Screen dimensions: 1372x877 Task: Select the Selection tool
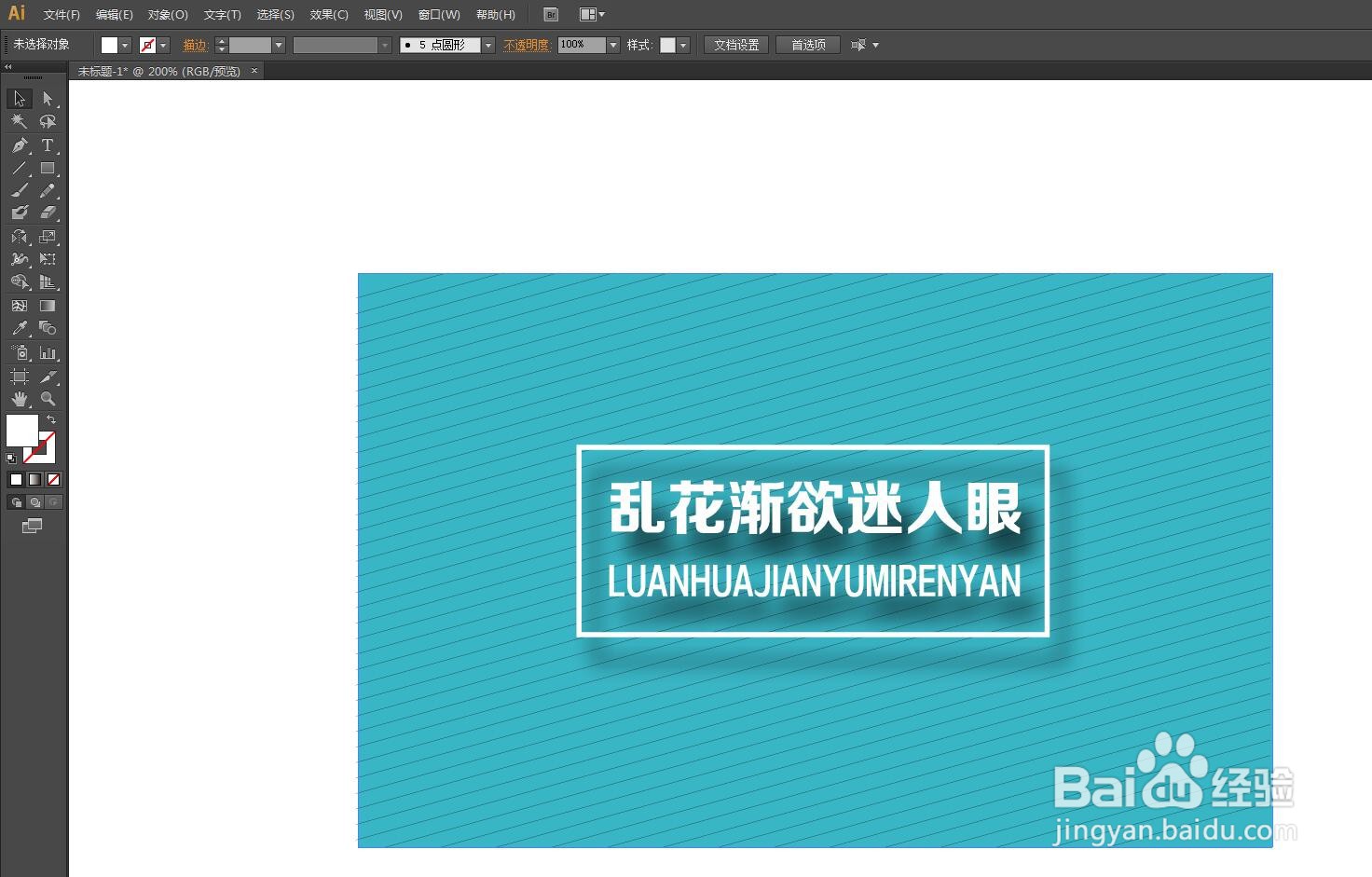[x=19, y=99]
